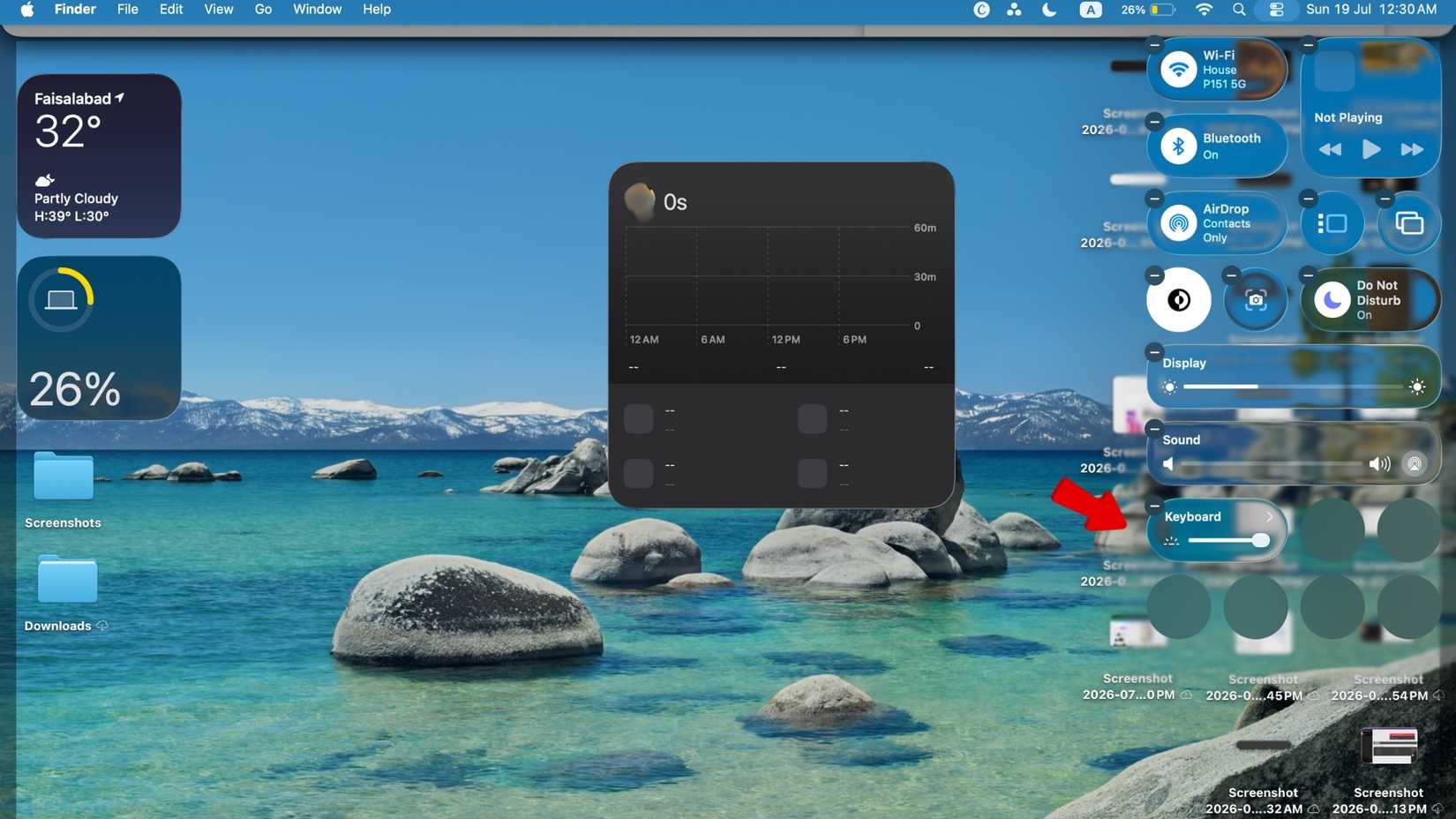Remove the Now Playing control with its minus button
This screenshot has width=1456, height=819.
[x=1309, y=44]
